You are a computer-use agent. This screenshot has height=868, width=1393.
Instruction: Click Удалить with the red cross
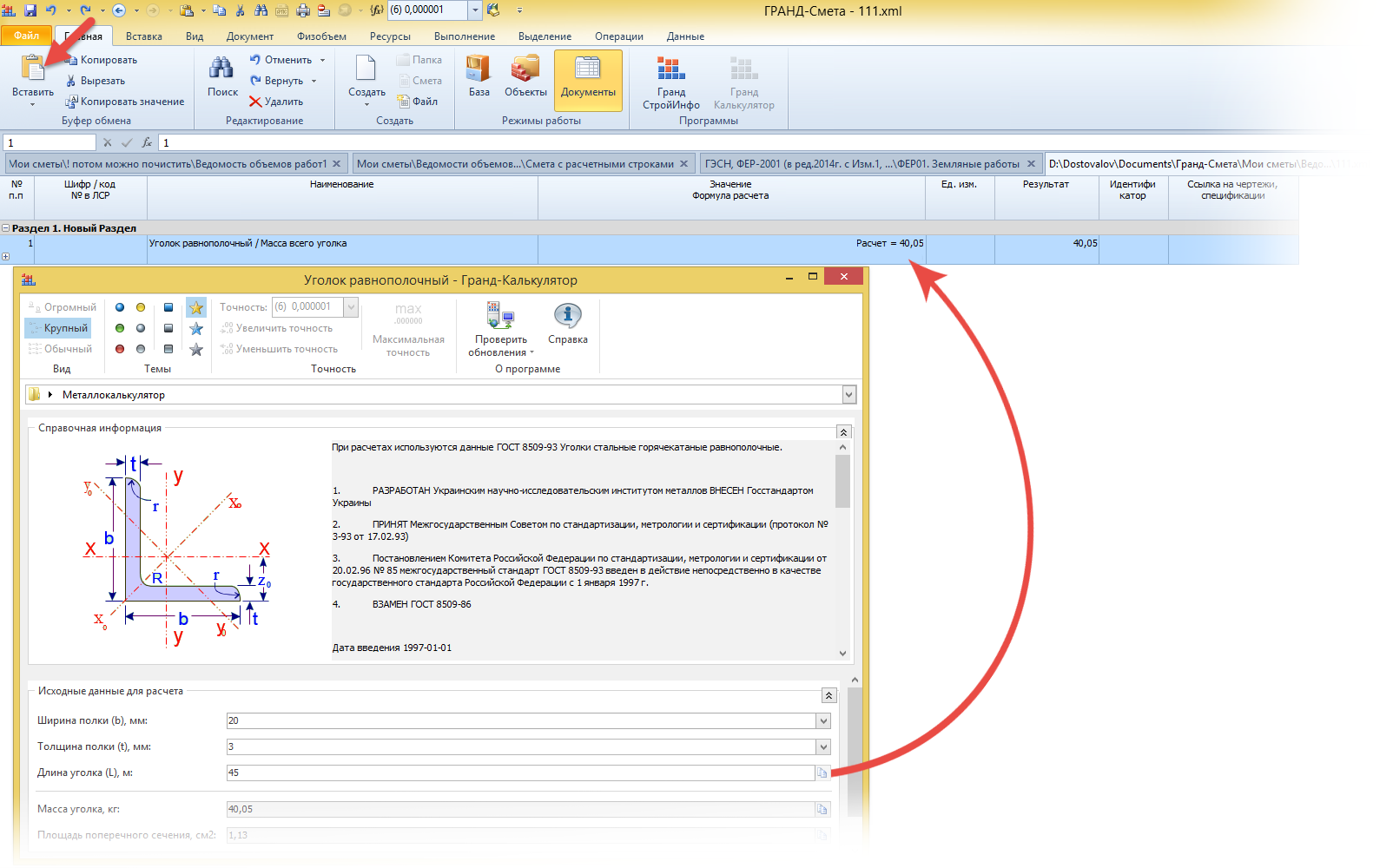[x=276, y=102]
